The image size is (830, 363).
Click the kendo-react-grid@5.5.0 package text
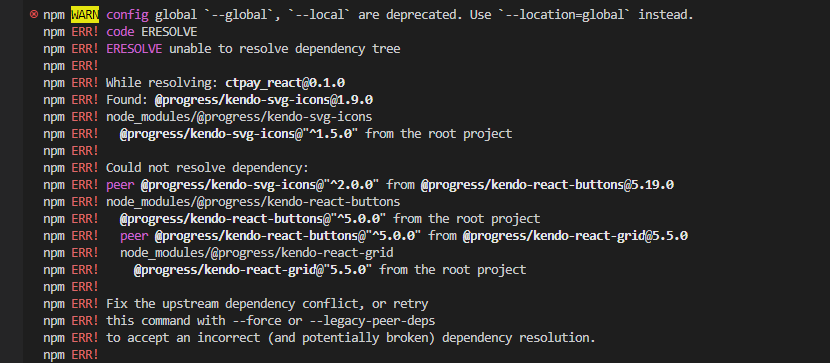(x=575, y=235)
